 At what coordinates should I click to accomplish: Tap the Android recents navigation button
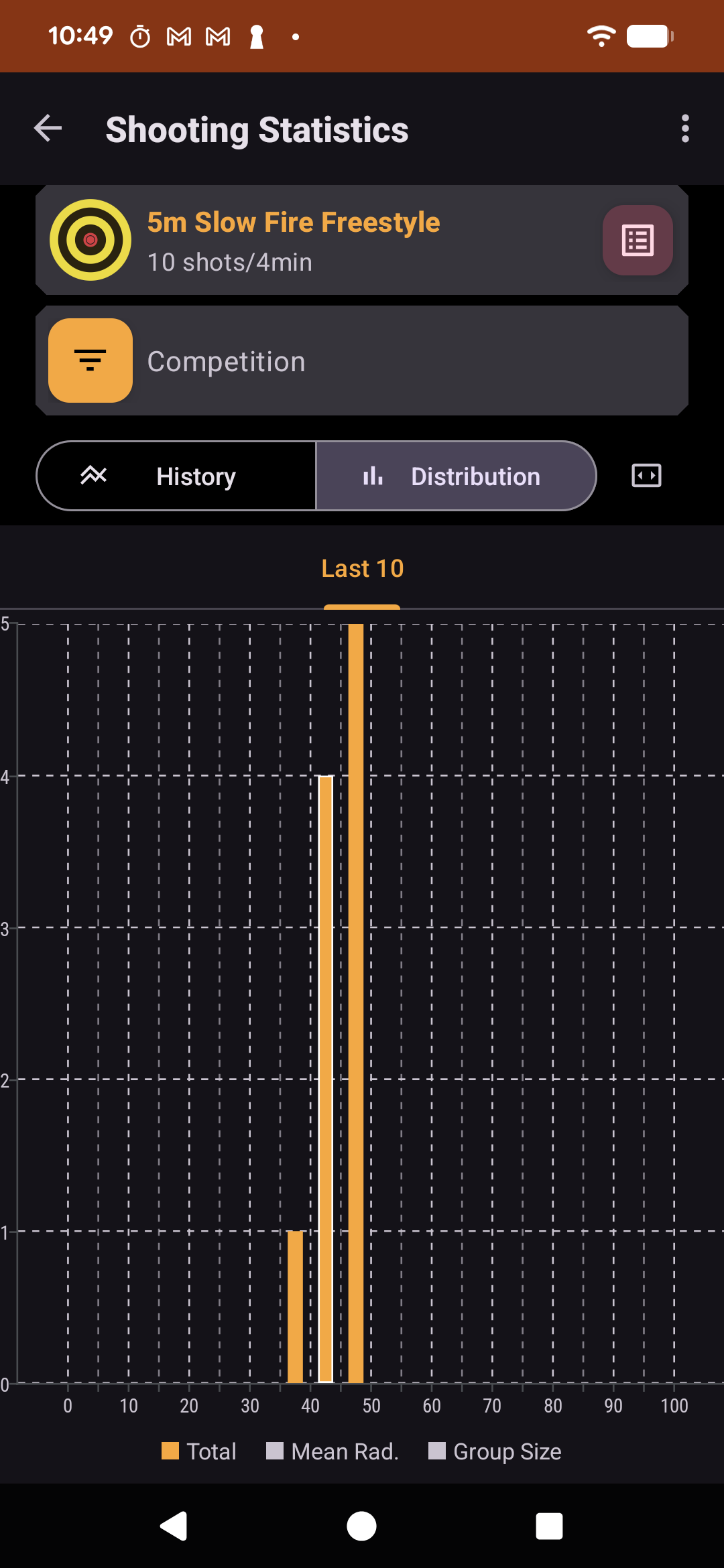coord(549,1526)
